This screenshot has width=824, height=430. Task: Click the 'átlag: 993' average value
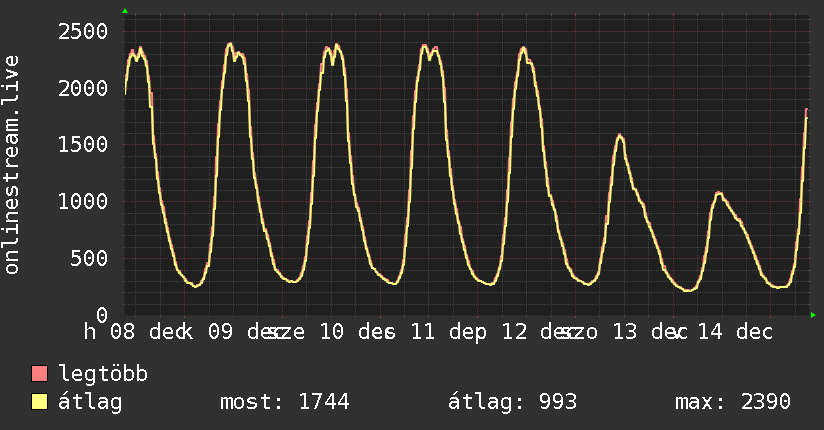pyautogui.click(x=512, y=402)
